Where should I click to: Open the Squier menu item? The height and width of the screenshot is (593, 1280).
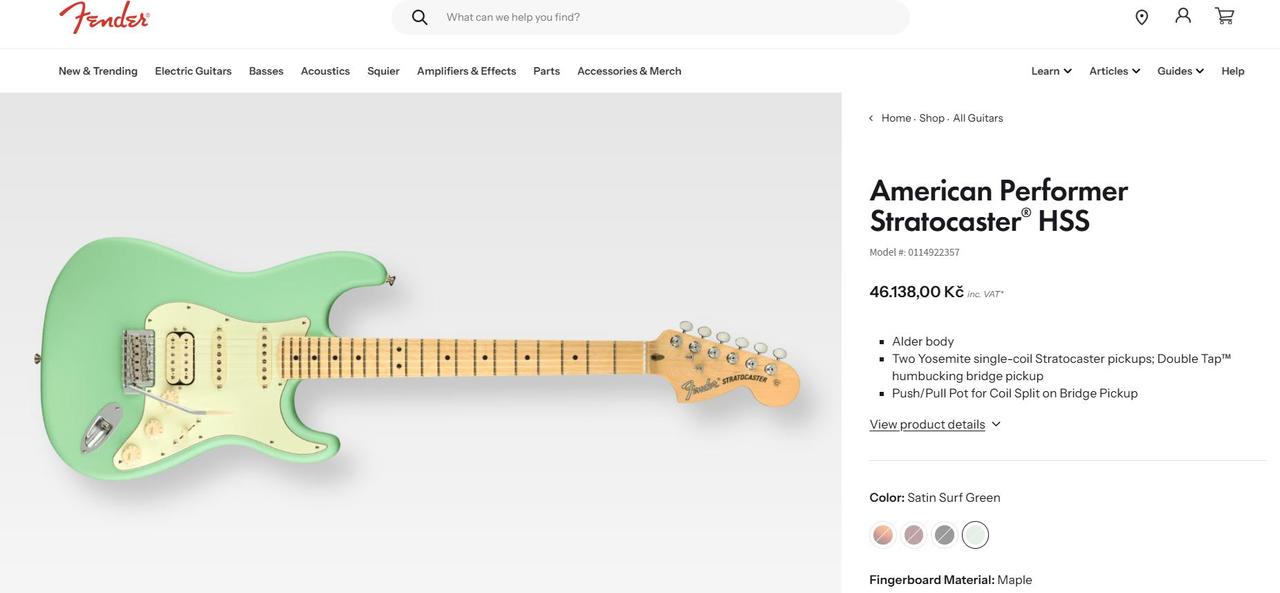383,71
